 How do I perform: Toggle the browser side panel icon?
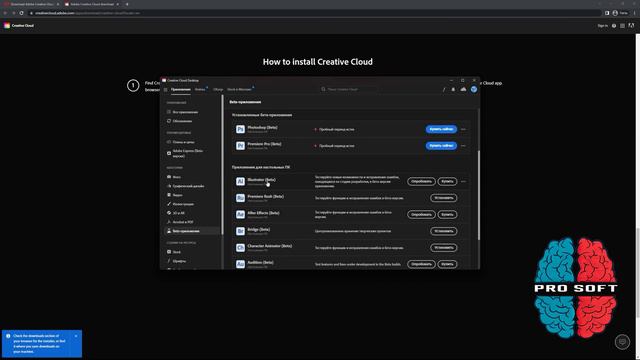tap(607, 13)
